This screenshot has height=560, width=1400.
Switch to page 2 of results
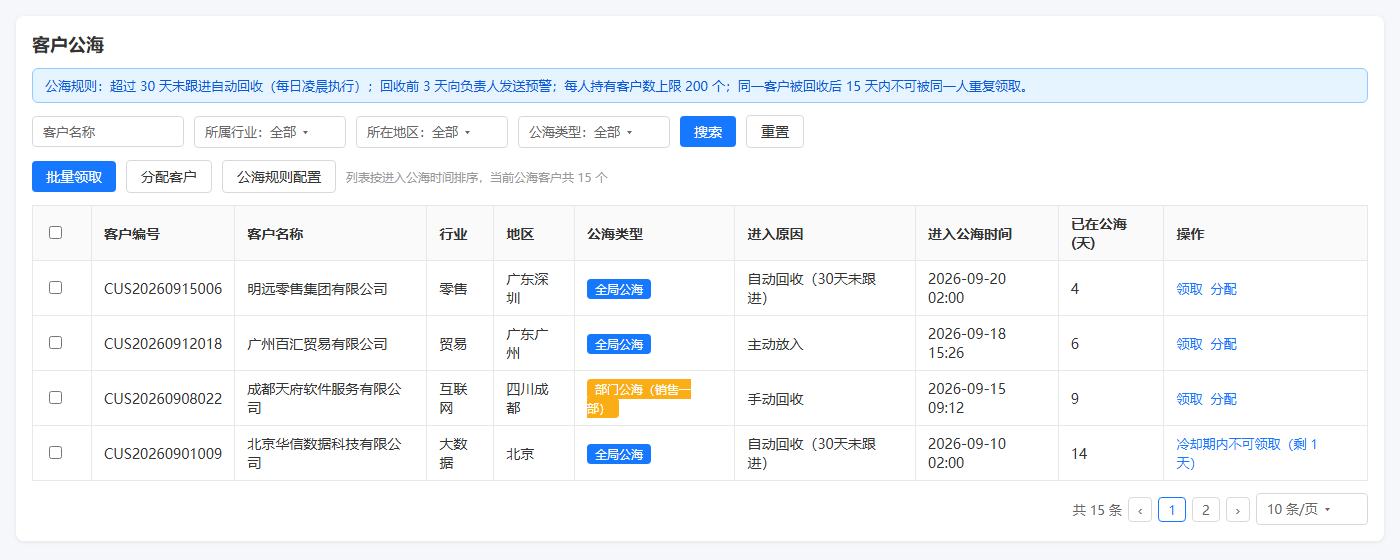click(1206, 510)
